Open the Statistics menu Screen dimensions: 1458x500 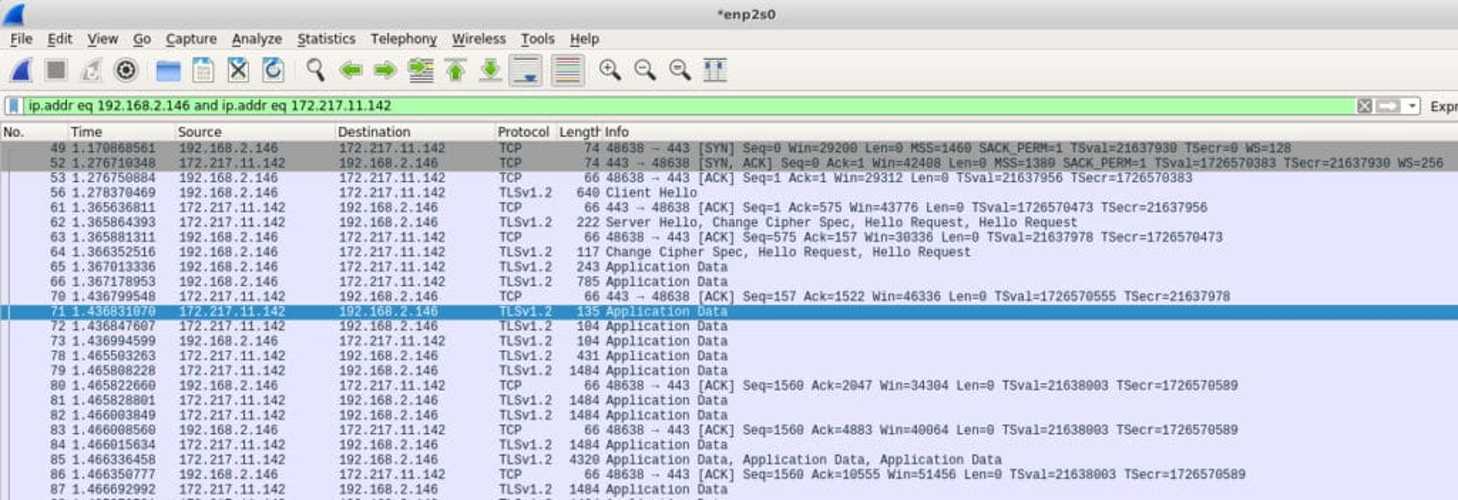click(326, 39)
